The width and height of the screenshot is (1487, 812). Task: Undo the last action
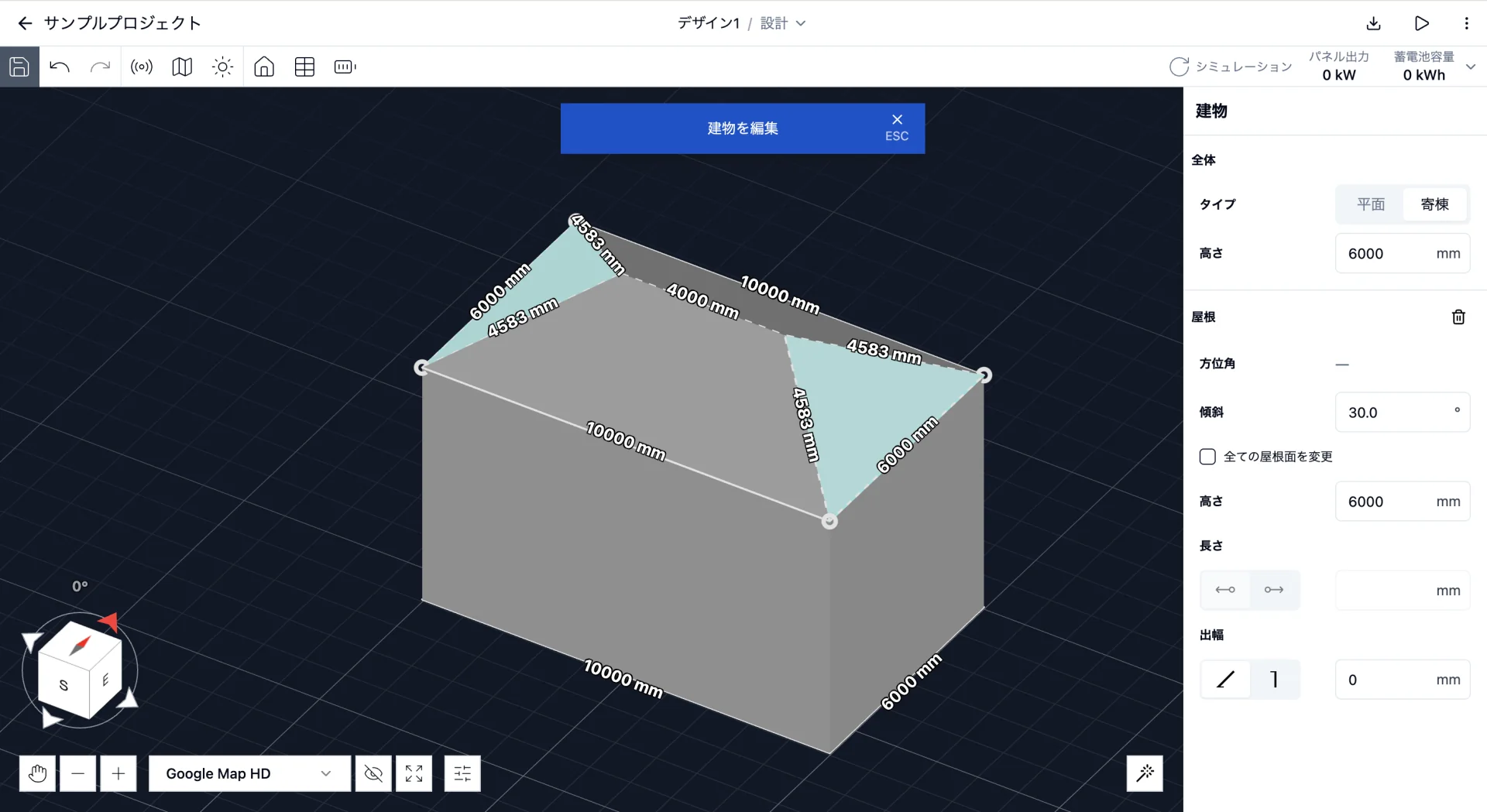tap(60, 67)
